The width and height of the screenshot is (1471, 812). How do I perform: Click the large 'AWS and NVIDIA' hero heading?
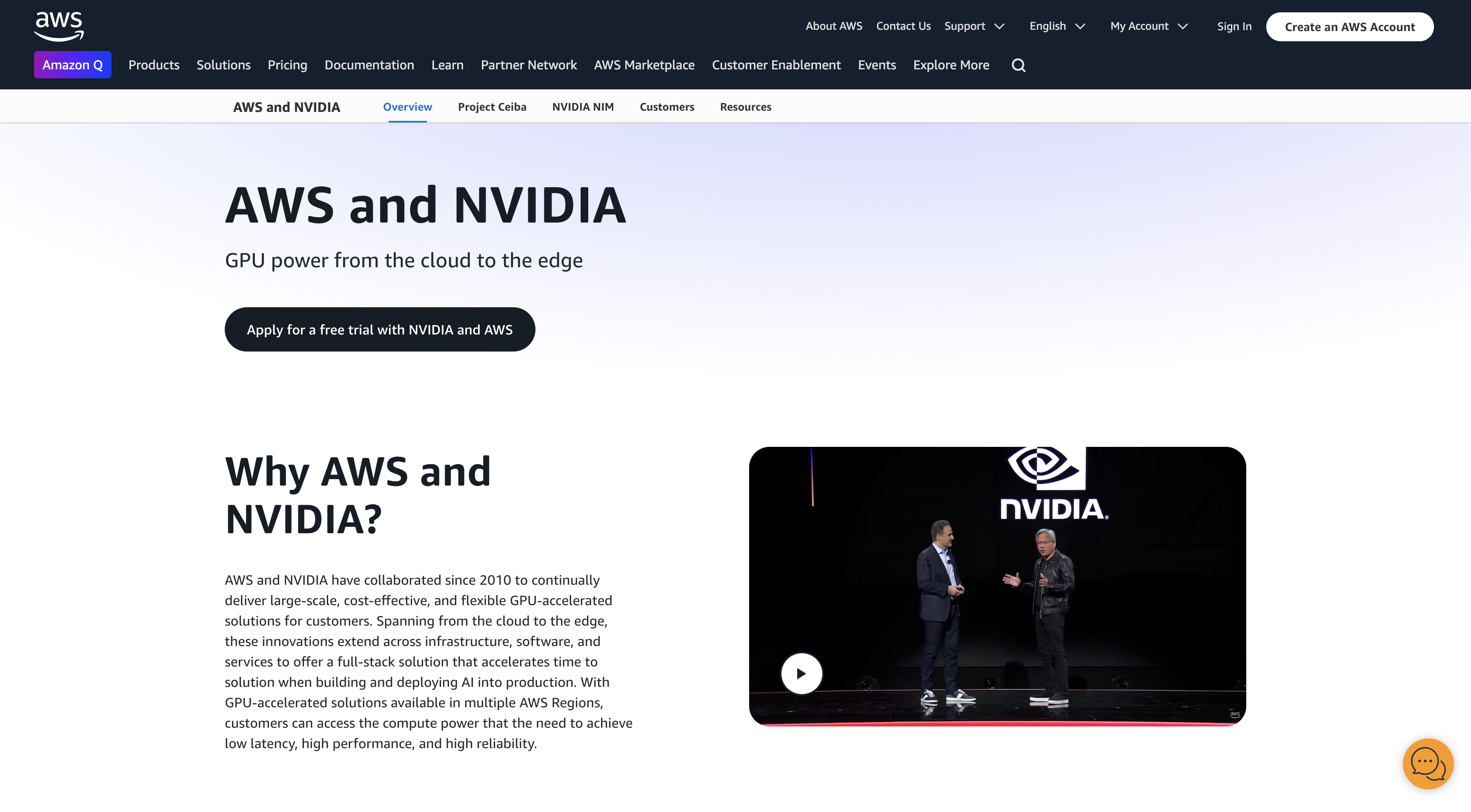click(426, 204)
